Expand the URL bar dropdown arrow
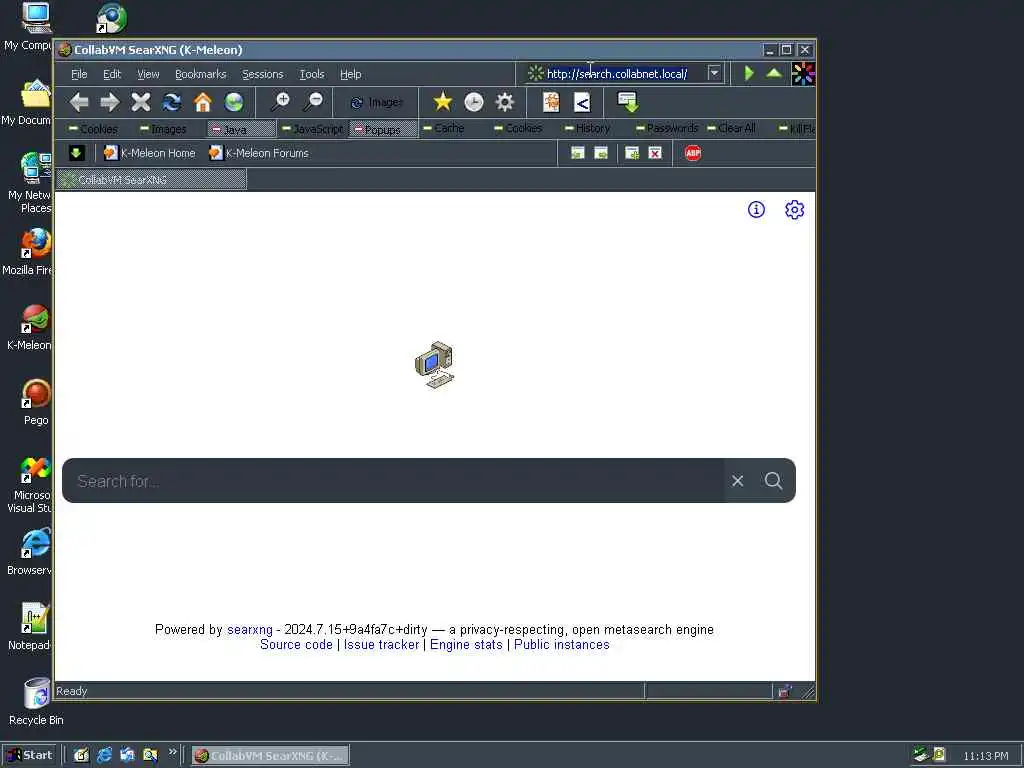1024x768 pixels. pyautogui.click(x=714, y=73)
